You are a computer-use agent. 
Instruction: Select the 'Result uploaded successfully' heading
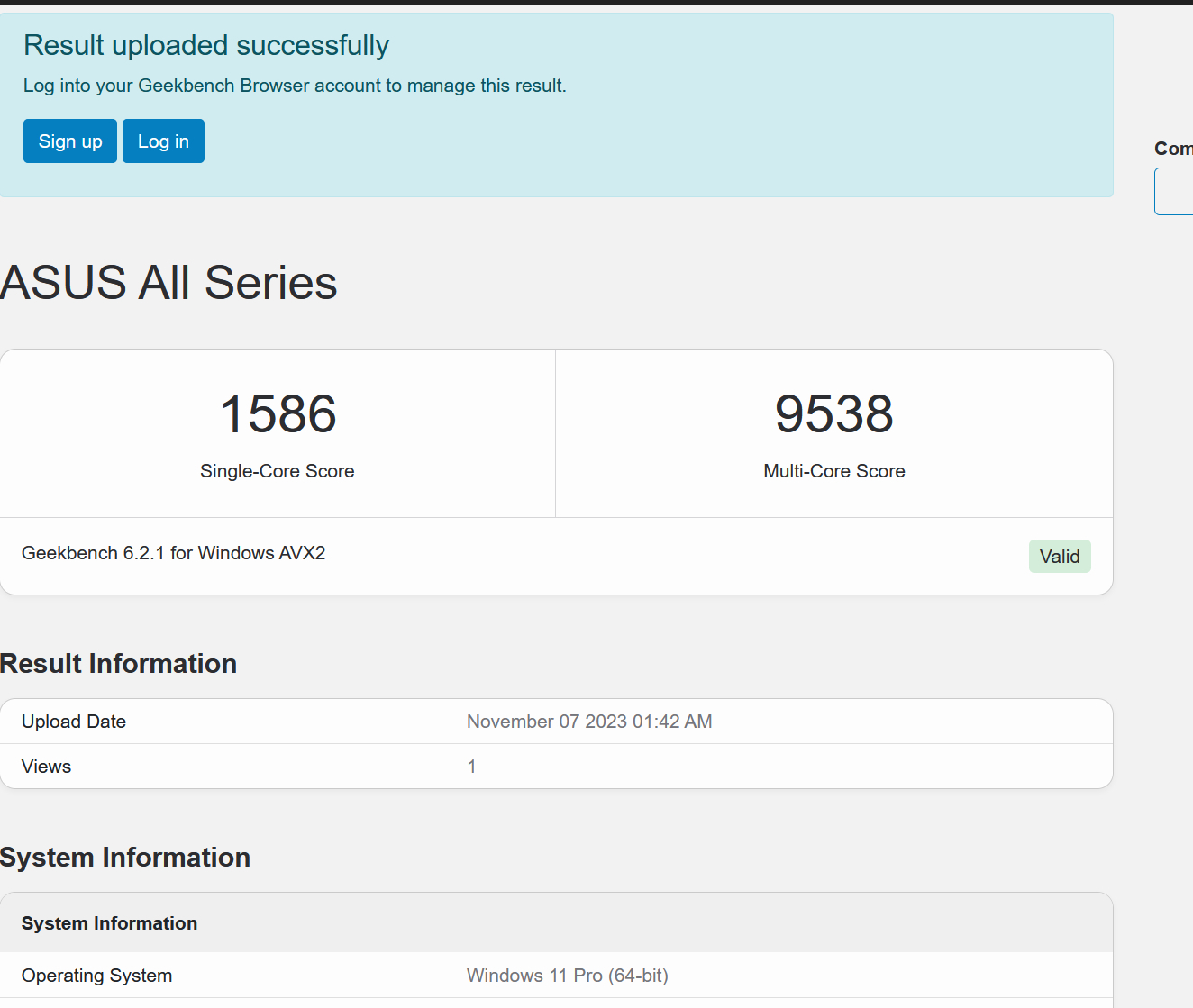[206, 45]
